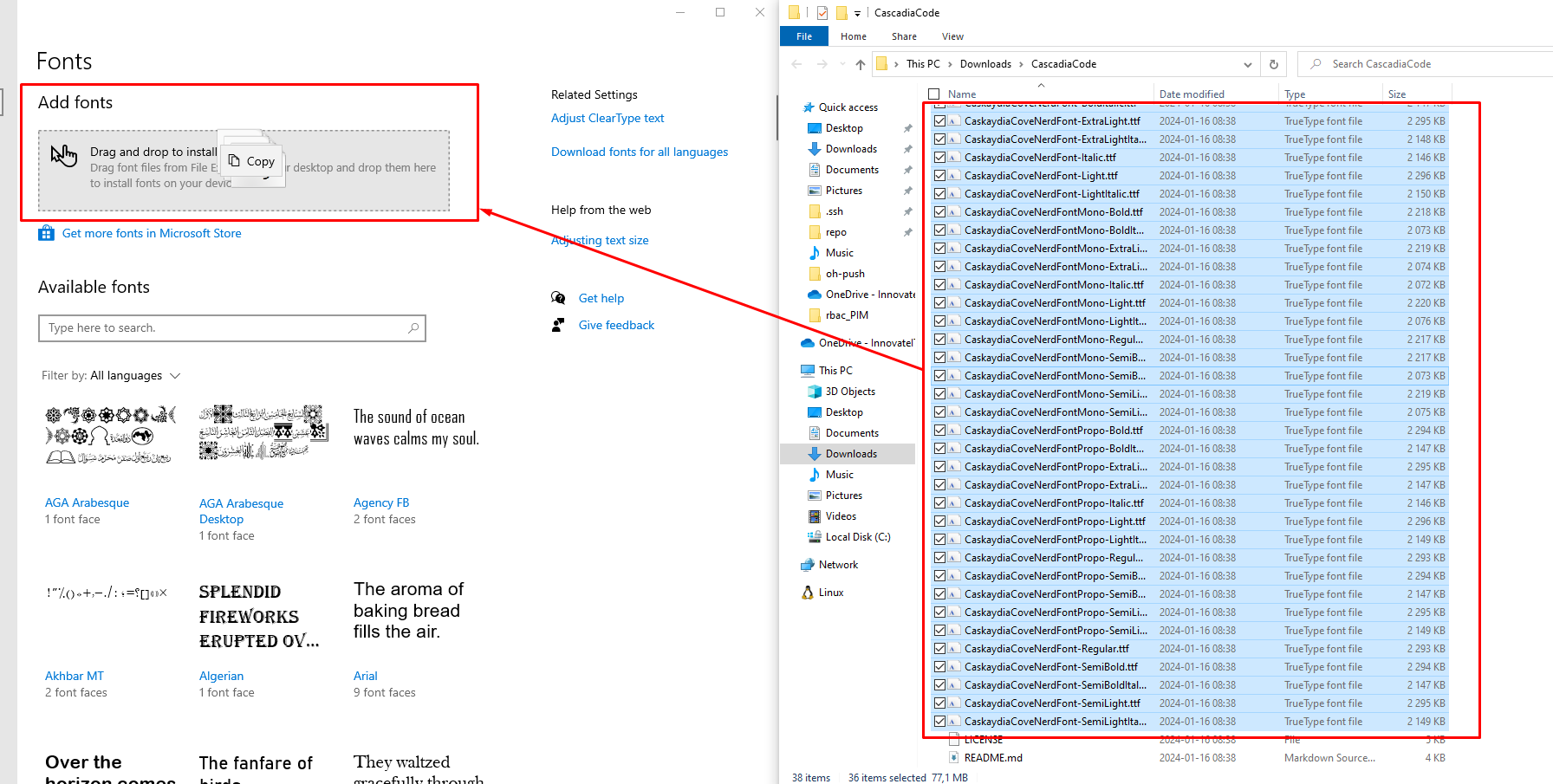Uncheck CaskaydiaCoveNerdFontPropo-Bold.ttf checkbox
Image resolution: width=1553 pixels, height=784 pixels.
tap(939, 431)
